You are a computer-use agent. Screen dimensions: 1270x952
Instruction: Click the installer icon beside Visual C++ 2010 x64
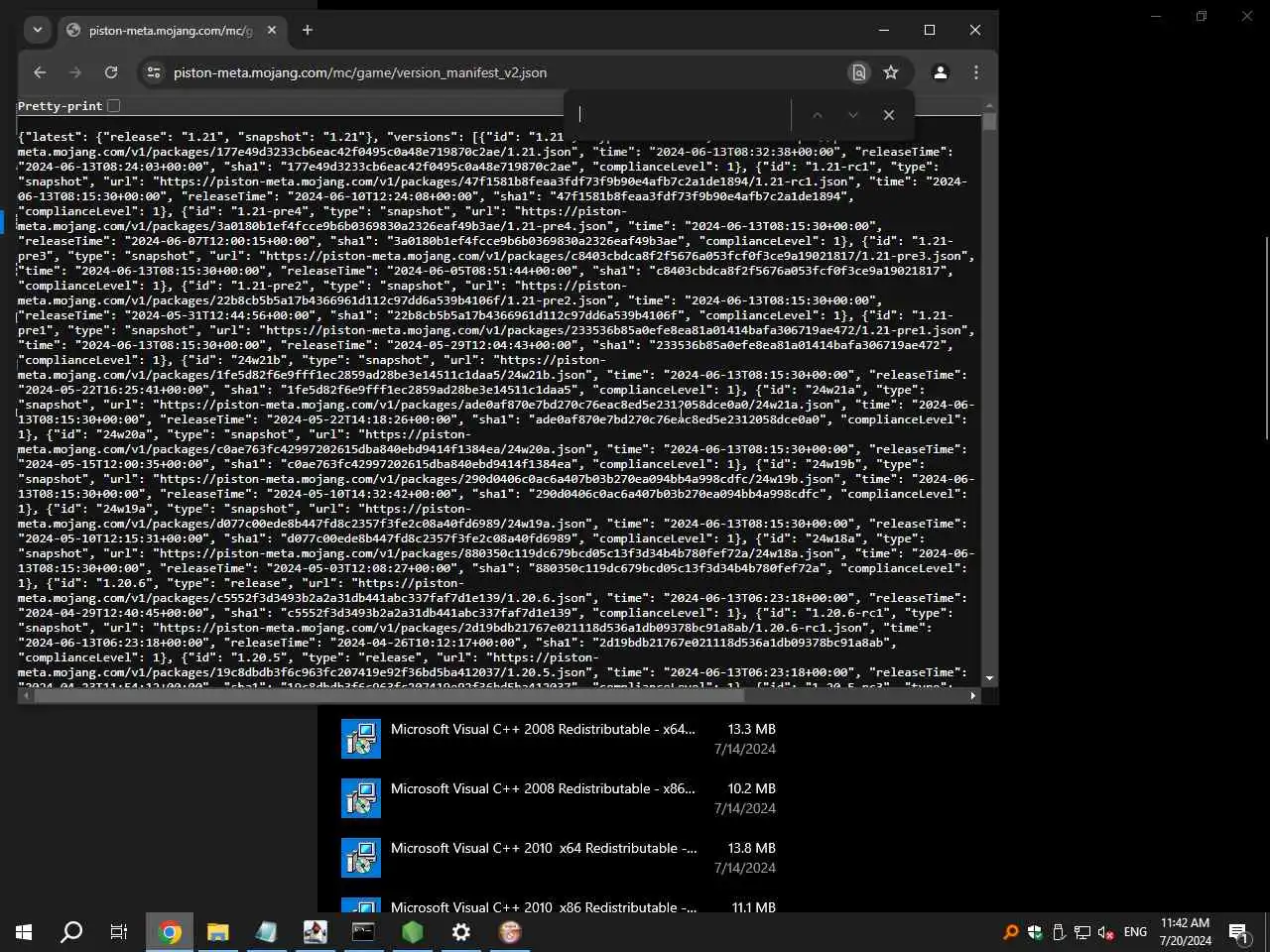click(x=361, y=858)
